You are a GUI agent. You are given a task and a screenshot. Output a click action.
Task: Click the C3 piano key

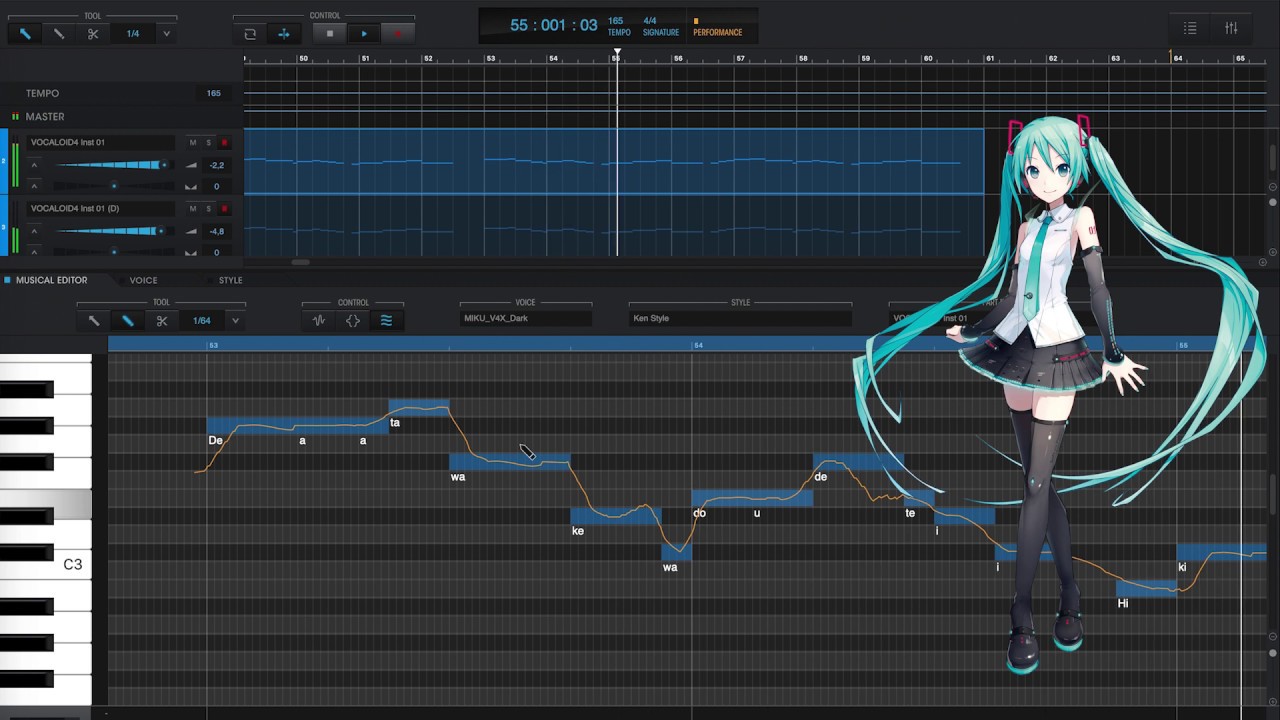pos(46,565)
